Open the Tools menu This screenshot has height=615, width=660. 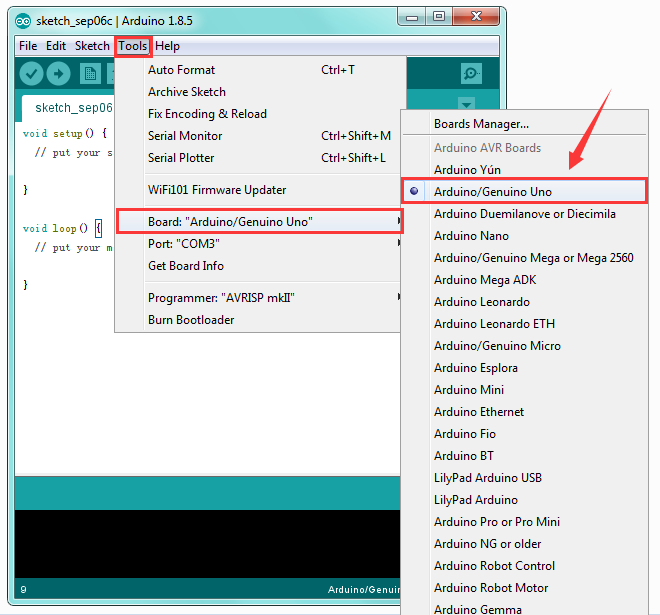coord(133,46)
